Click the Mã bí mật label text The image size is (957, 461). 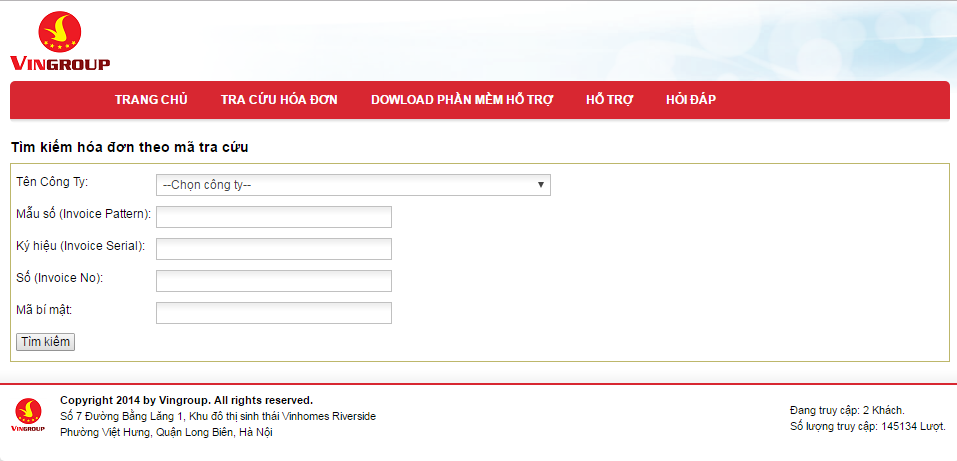(x=45, y=310)
